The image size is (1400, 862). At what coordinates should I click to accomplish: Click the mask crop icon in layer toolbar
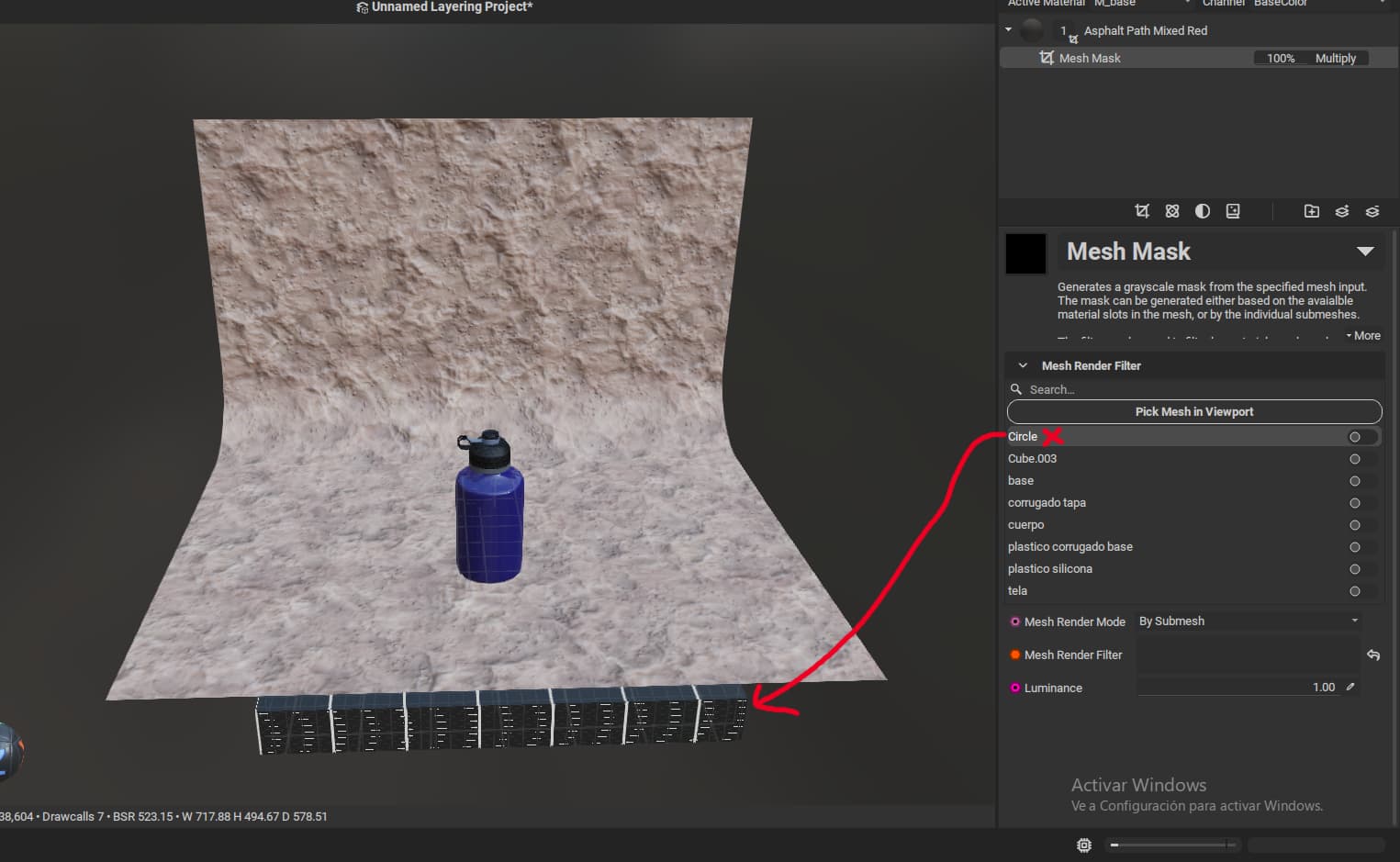1142,211
